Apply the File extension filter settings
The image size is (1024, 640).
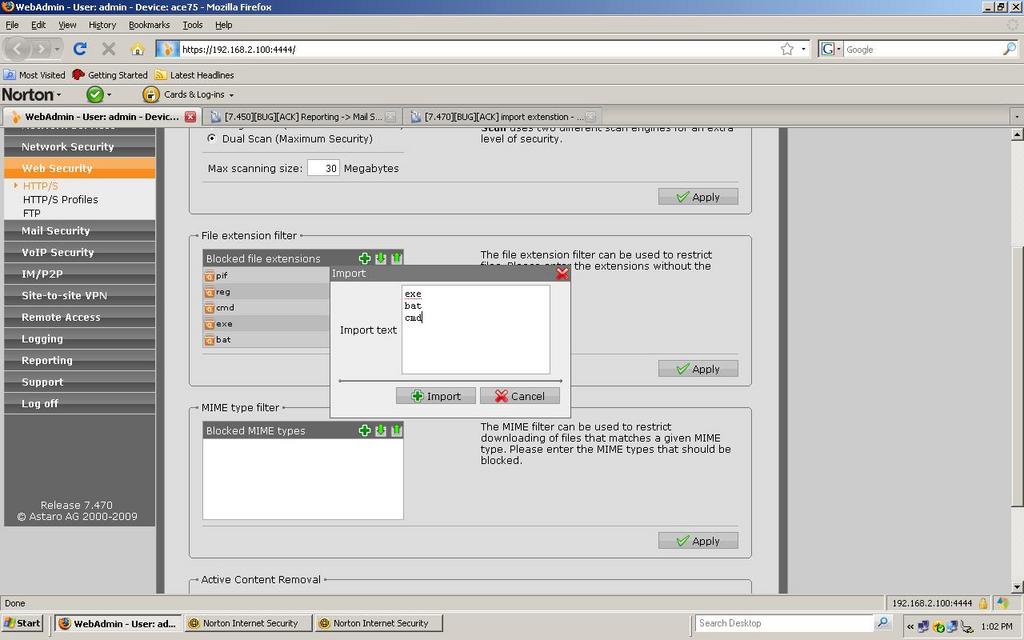[698, 369]
